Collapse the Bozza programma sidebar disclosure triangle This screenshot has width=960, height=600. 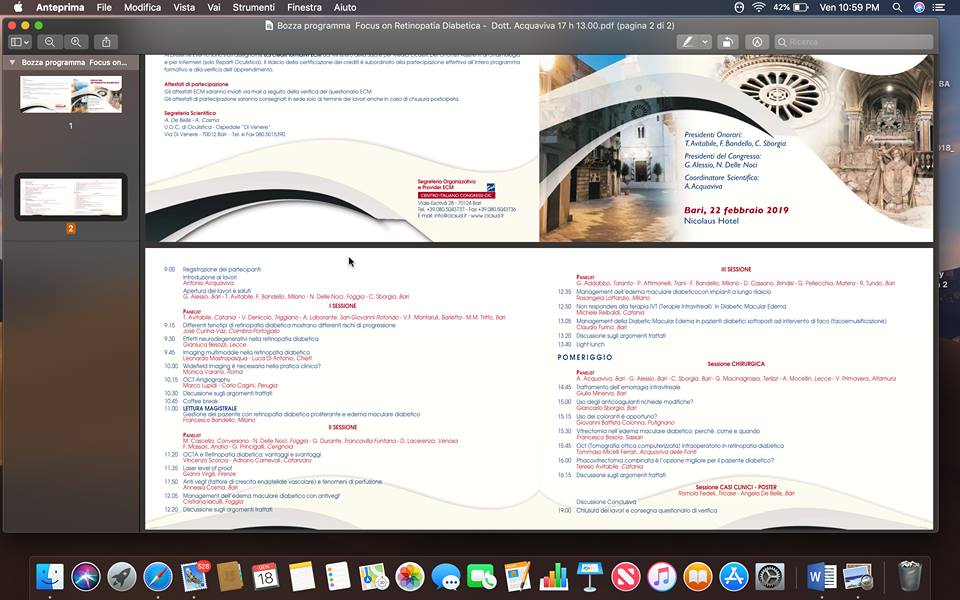12,62
